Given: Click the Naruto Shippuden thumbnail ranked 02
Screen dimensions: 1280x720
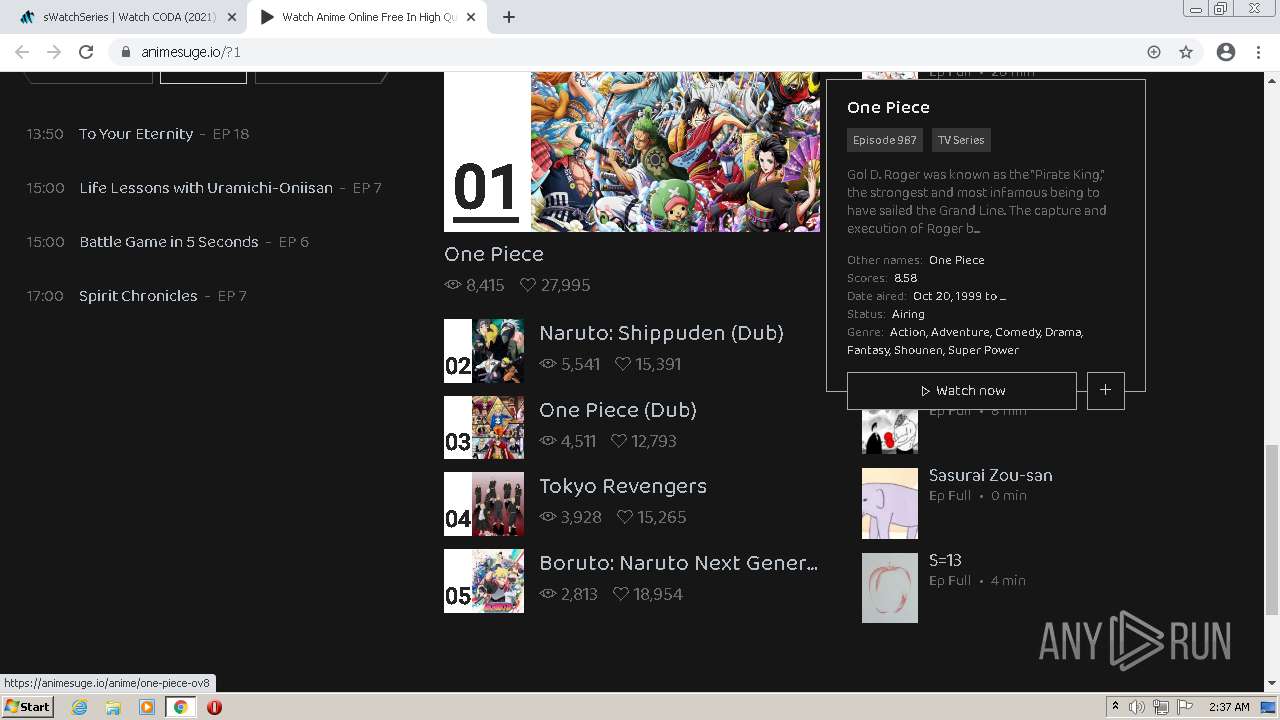Looking at the screenshot, I should [484, 351].
